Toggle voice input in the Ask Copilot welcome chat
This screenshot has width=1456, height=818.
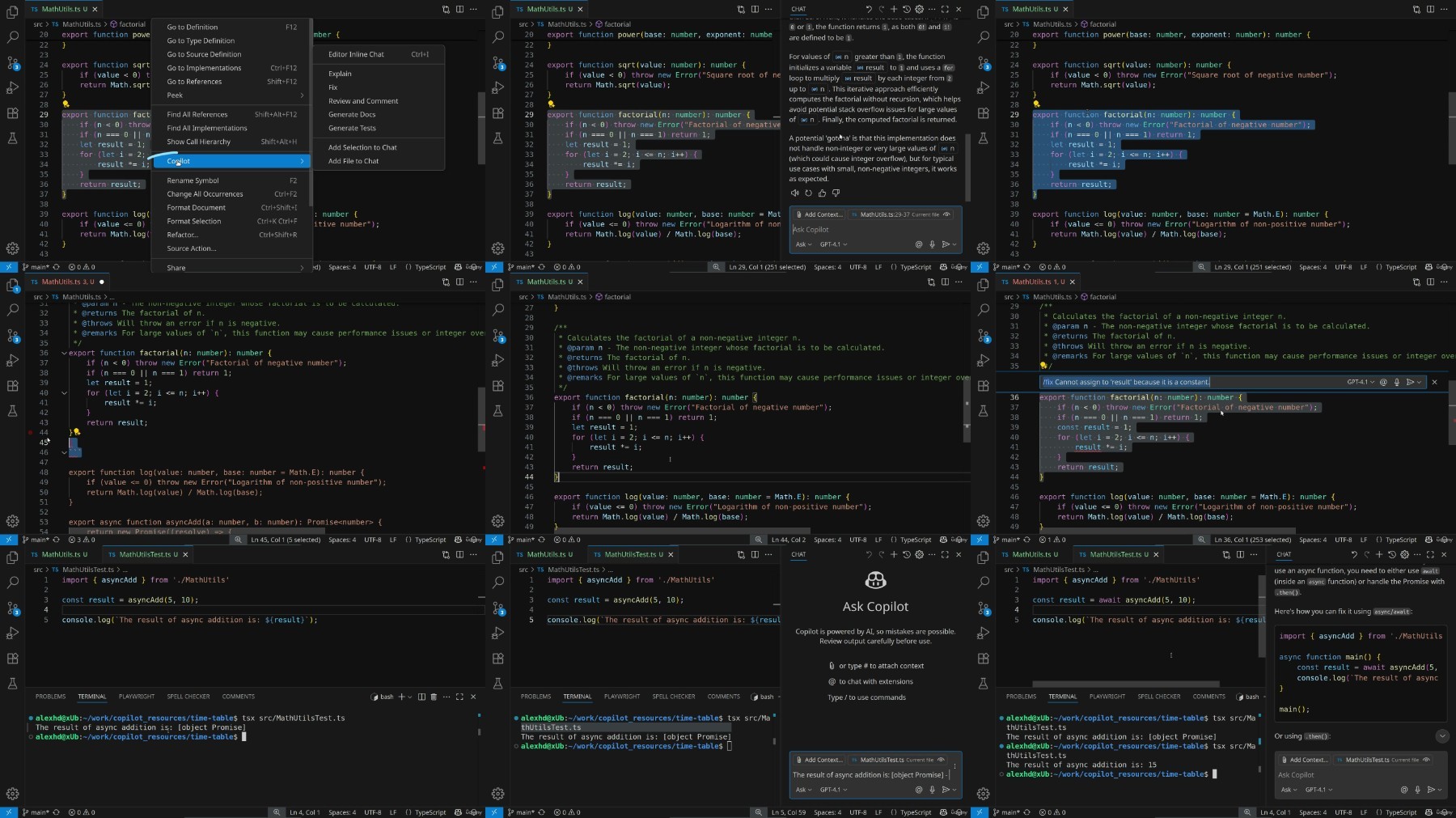(932, 790)
